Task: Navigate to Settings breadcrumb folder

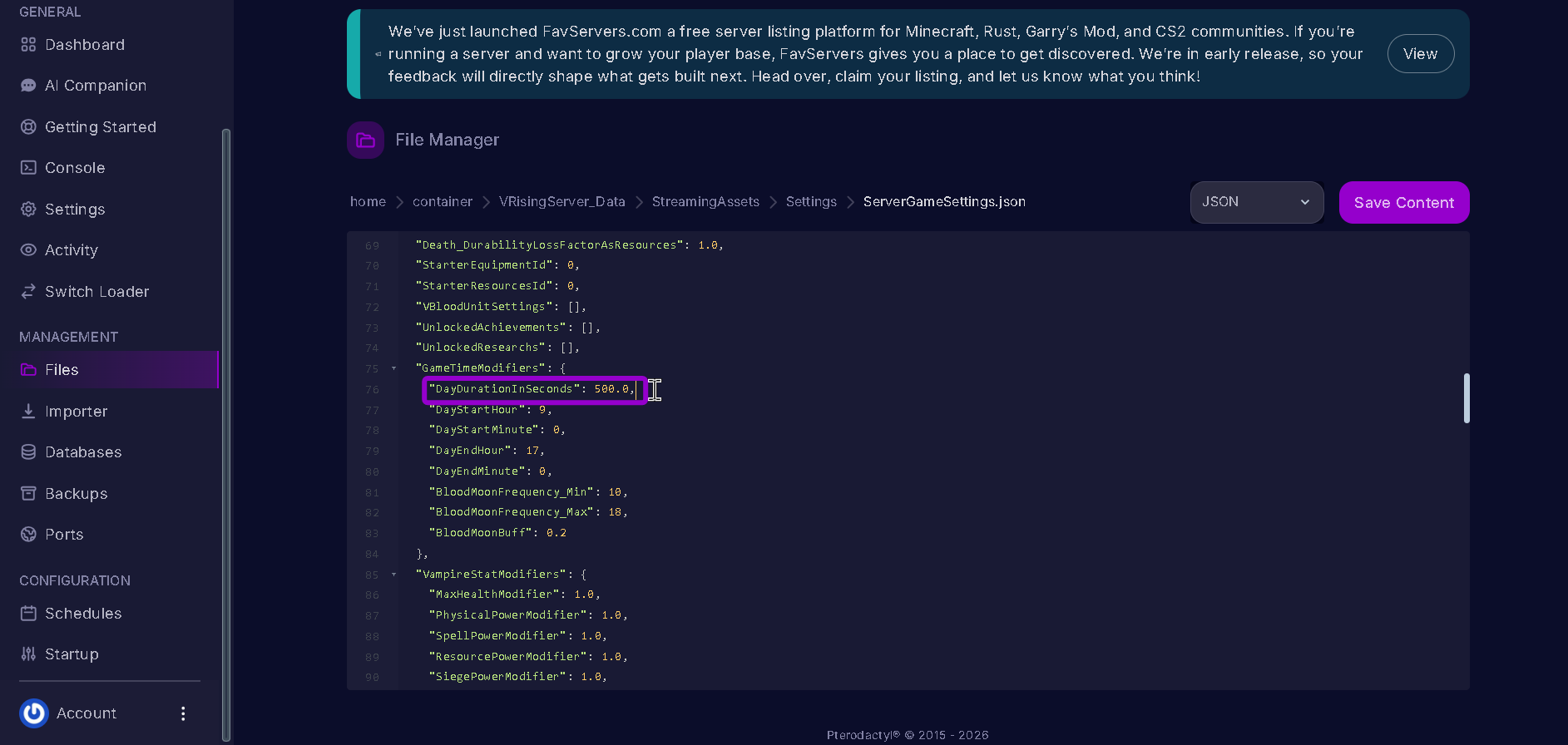Action: tap(811, 202)
